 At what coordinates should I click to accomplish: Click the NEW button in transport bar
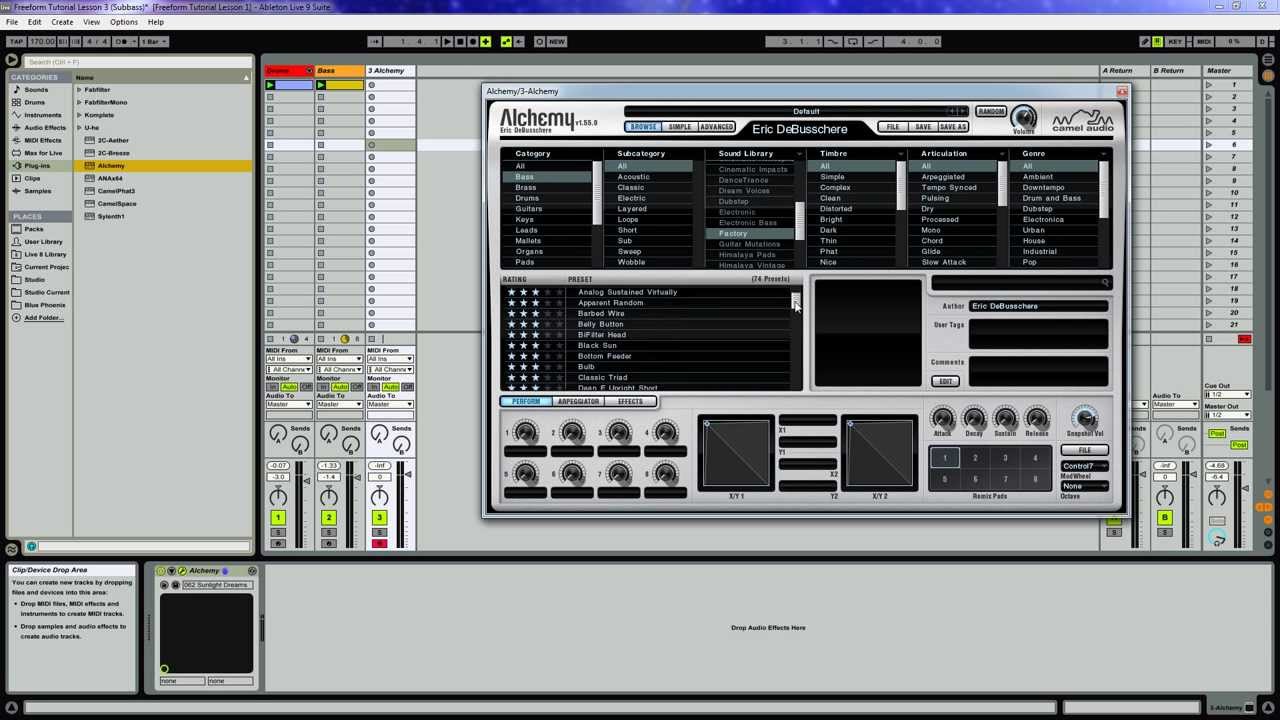(557, 41)
